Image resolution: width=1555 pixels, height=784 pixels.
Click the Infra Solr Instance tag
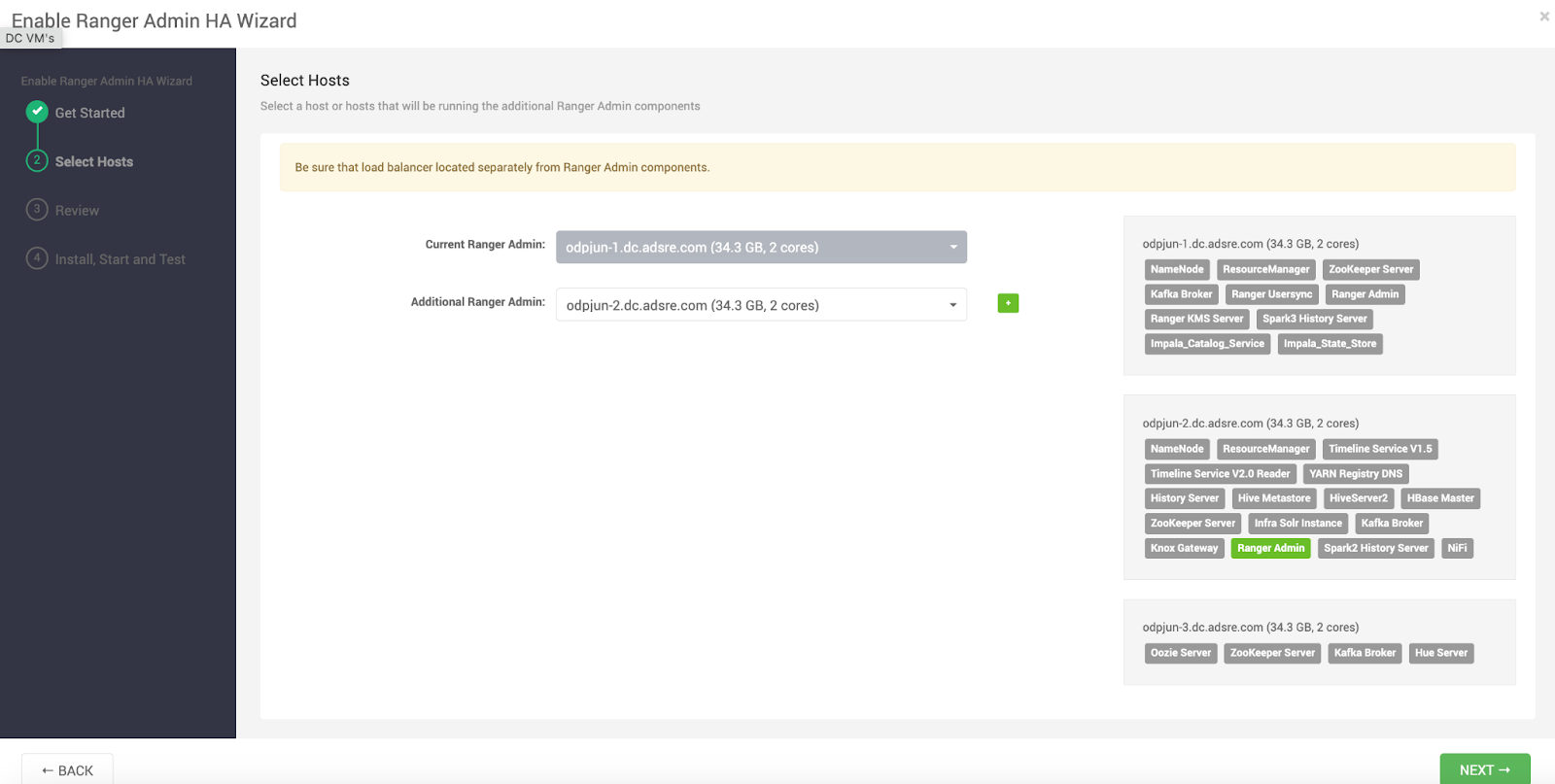pyautogui.click(x=1297, y=524)
